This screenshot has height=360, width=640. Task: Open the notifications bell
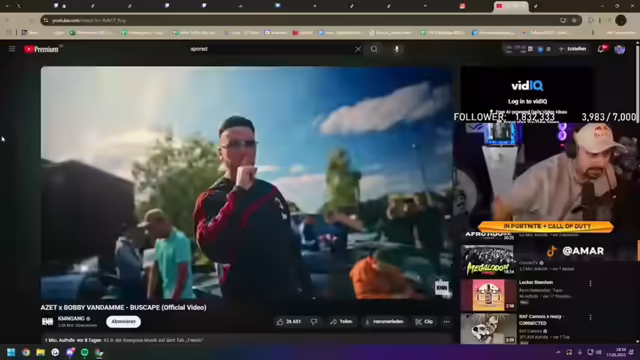[601, 49]
